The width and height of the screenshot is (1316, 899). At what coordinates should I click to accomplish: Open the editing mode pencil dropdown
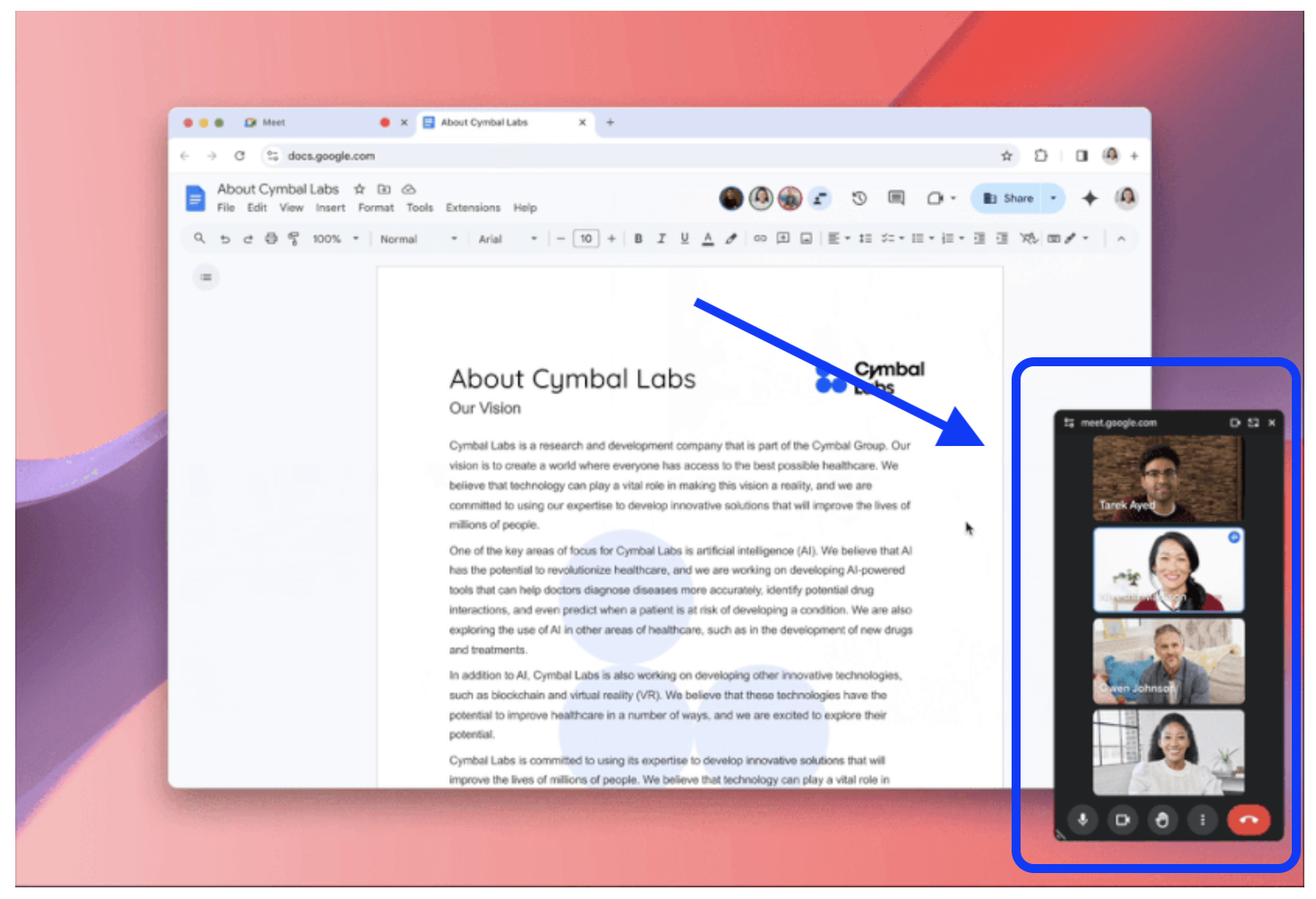click(x=1077, y=238)
